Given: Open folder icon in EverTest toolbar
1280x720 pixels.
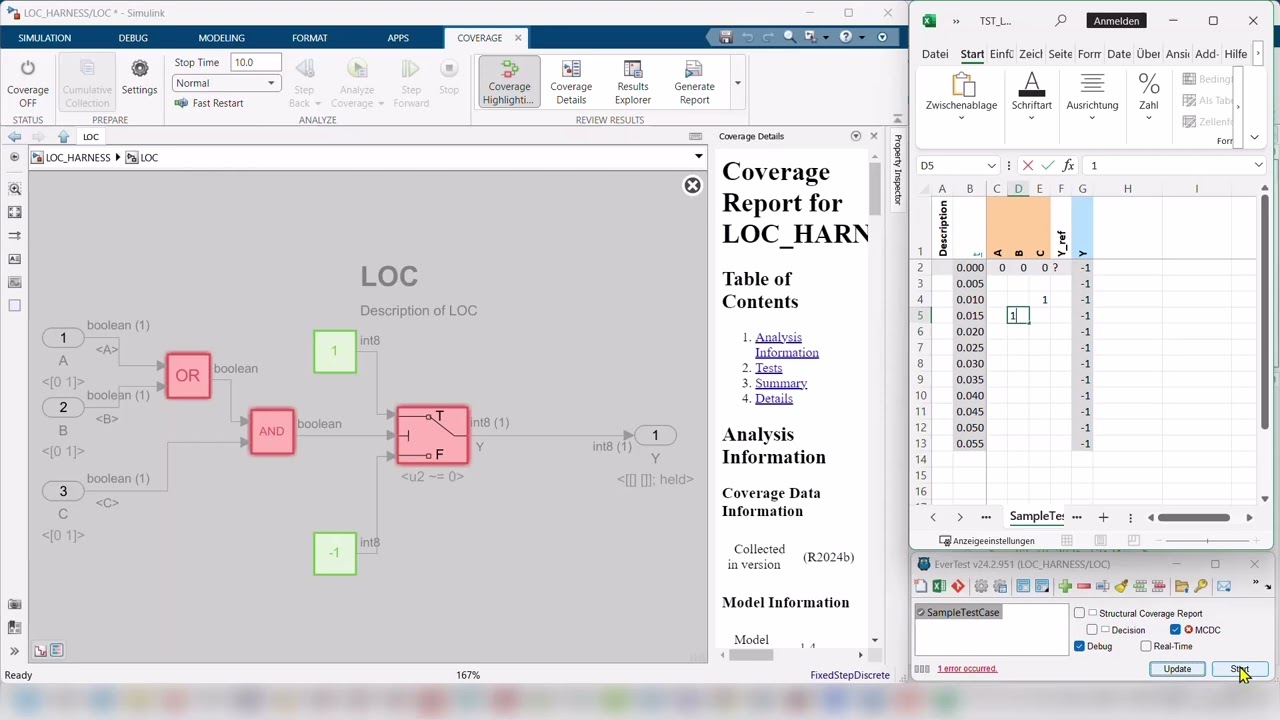Looking at the screenshot, I should click(x=1182, y=586).
